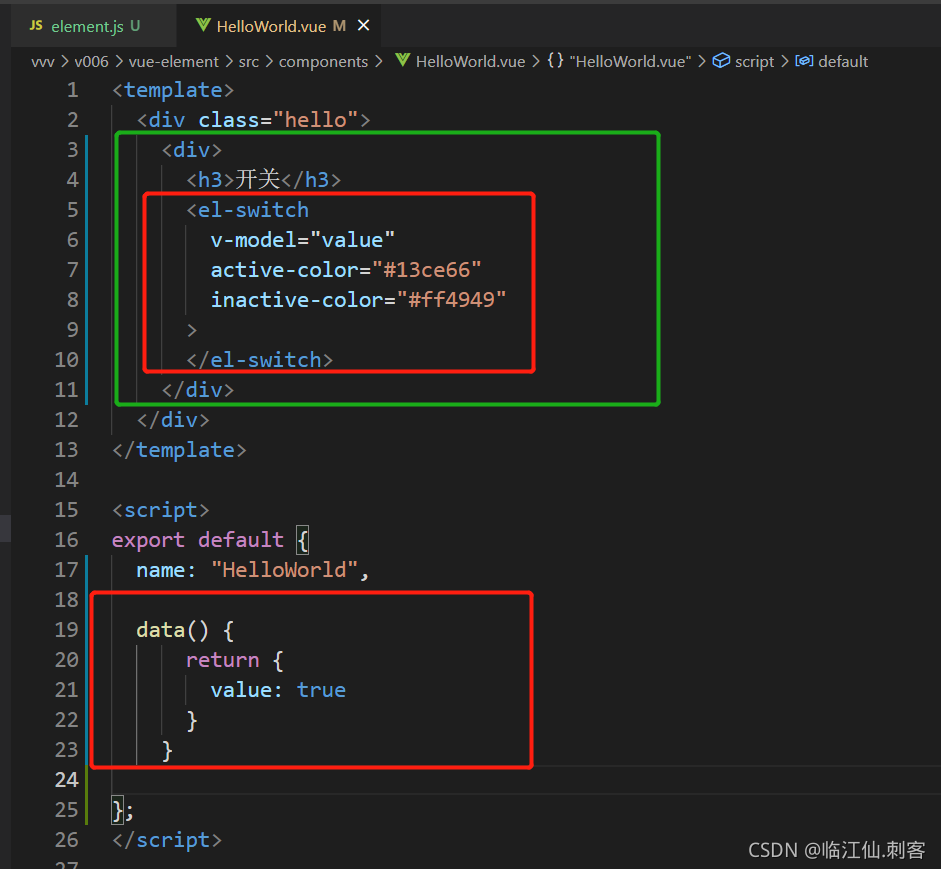
Task: Click the JS file icon on element.js tab
Action: click(x=36, y=26)
